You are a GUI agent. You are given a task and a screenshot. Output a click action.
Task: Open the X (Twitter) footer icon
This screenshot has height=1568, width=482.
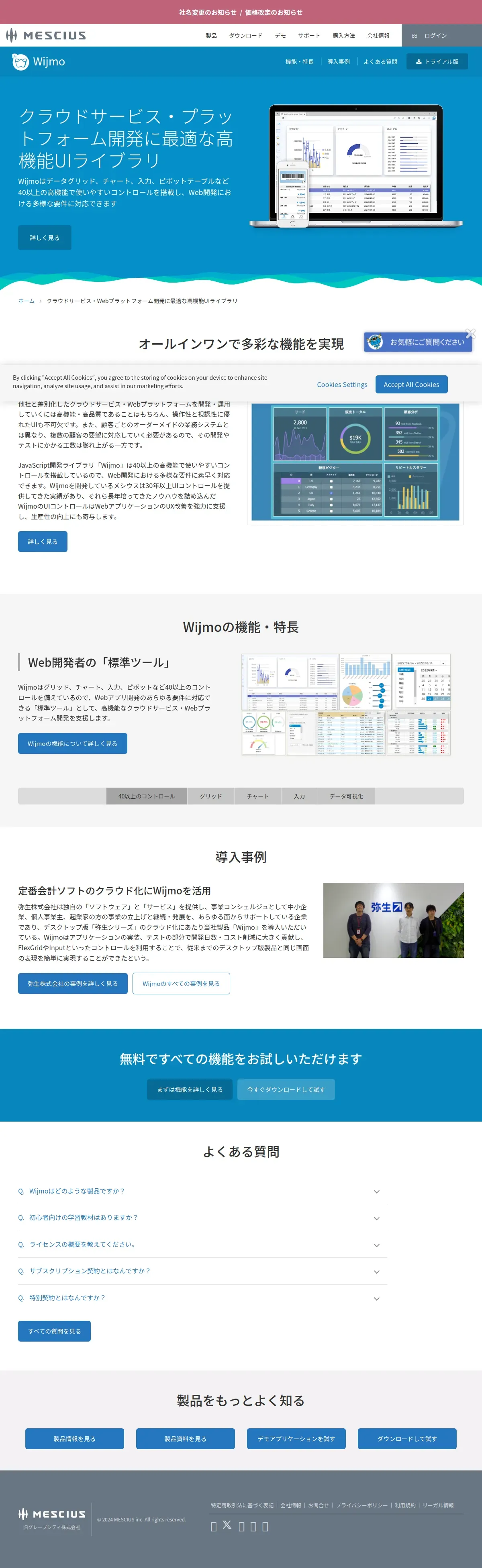tap(227, 1525)
